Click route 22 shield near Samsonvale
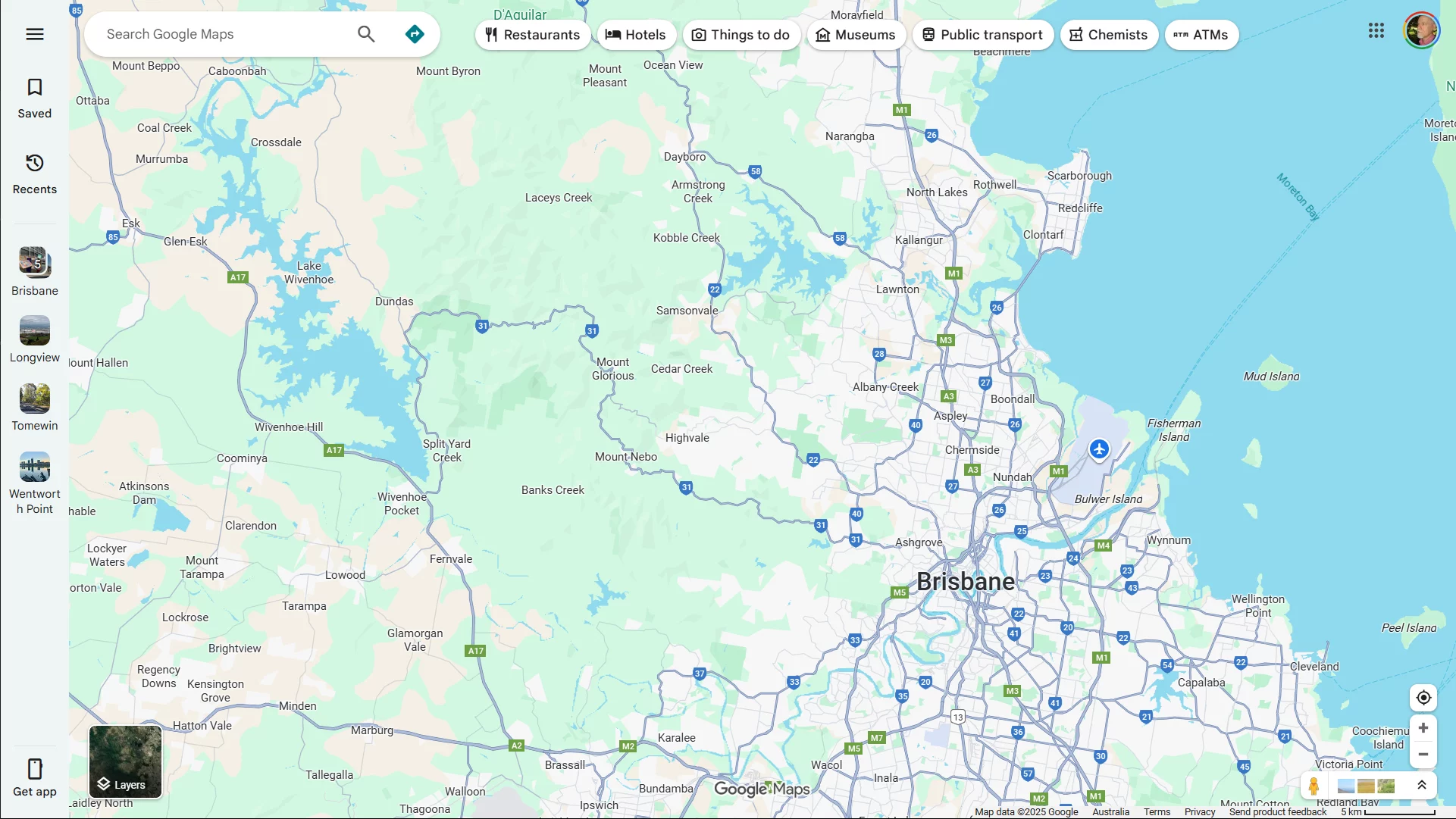Viewport: 1456px width, 819px height. pos(715,289)
